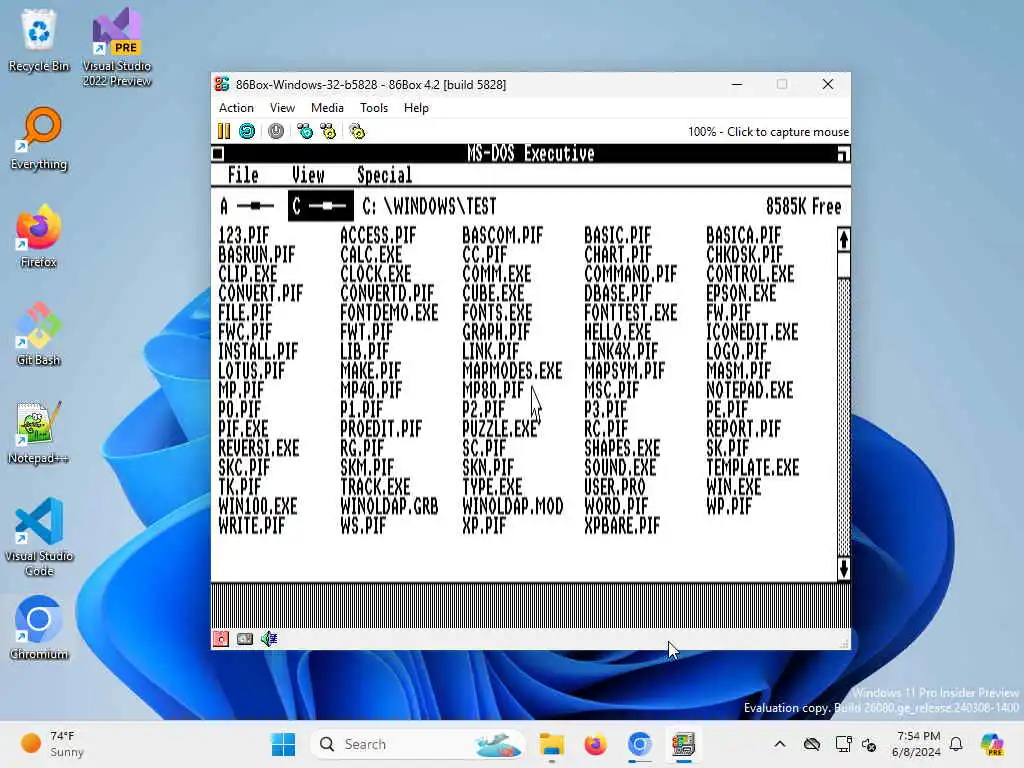The height and width of the screenshot is (768, 1024).
Task: Select CONTROL.EXE in the file list
Action: pos(750,274)
